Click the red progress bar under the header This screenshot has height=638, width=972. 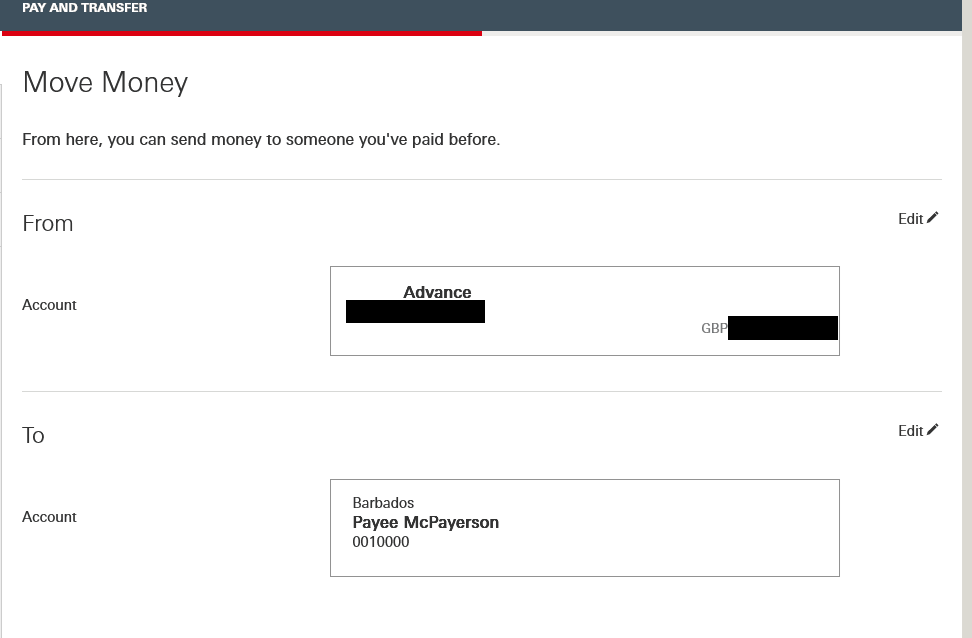tap(240, 34)
